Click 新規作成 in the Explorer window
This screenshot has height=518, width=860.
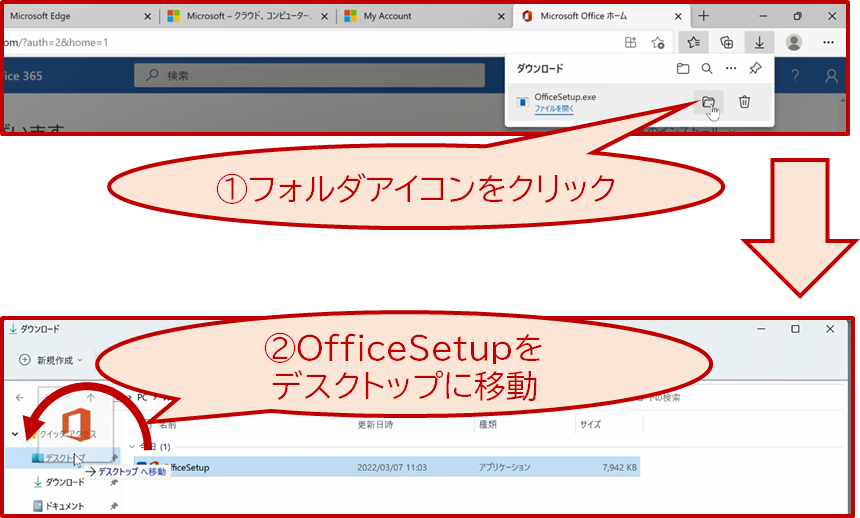50,360
